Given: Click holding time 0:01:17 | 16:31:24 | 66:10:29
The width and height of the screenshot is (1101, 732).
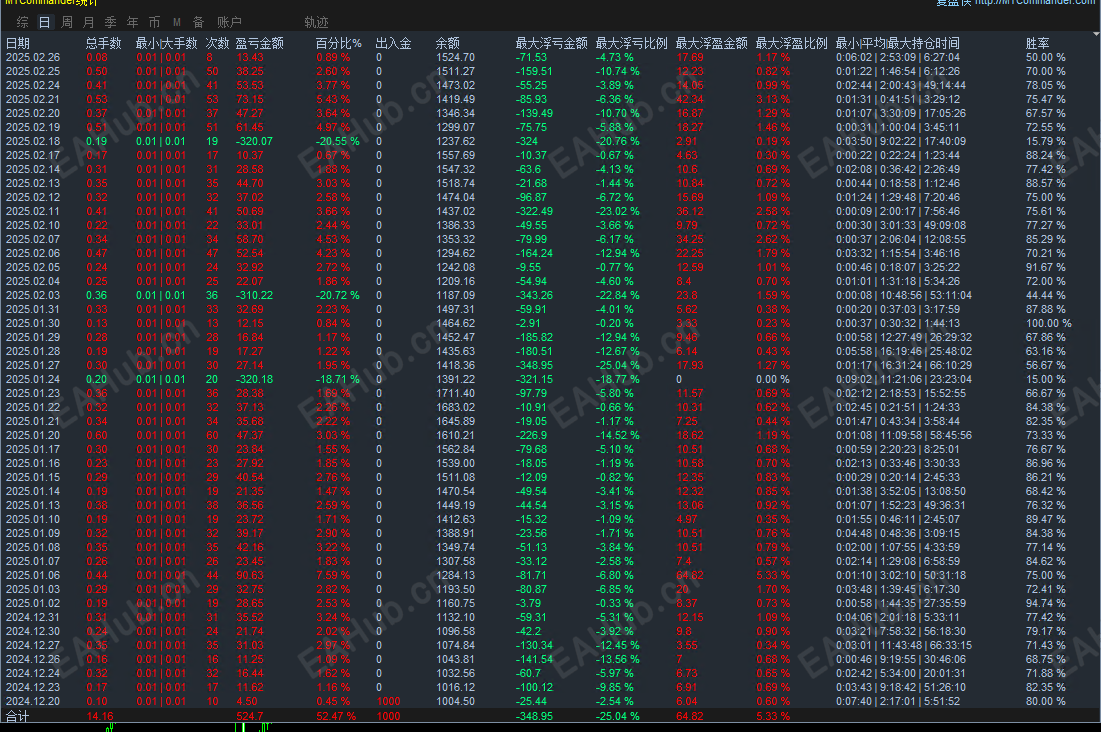Looking at the screenshot, I should pos(904,365).
